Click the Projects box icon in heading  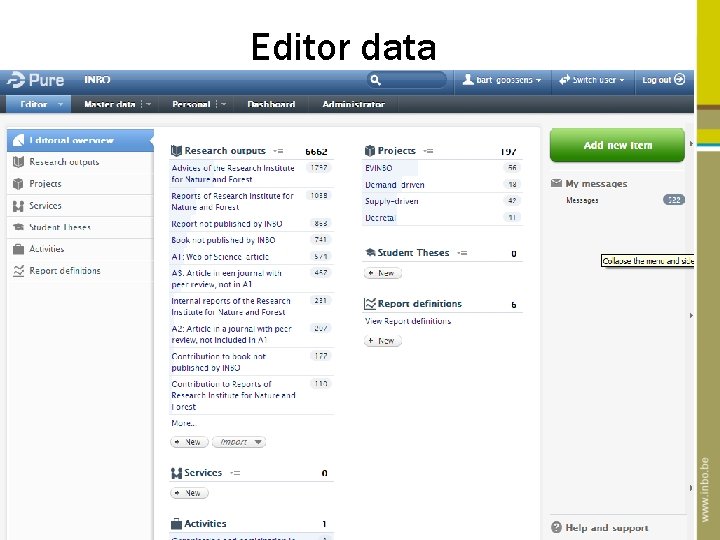point(370,151)
